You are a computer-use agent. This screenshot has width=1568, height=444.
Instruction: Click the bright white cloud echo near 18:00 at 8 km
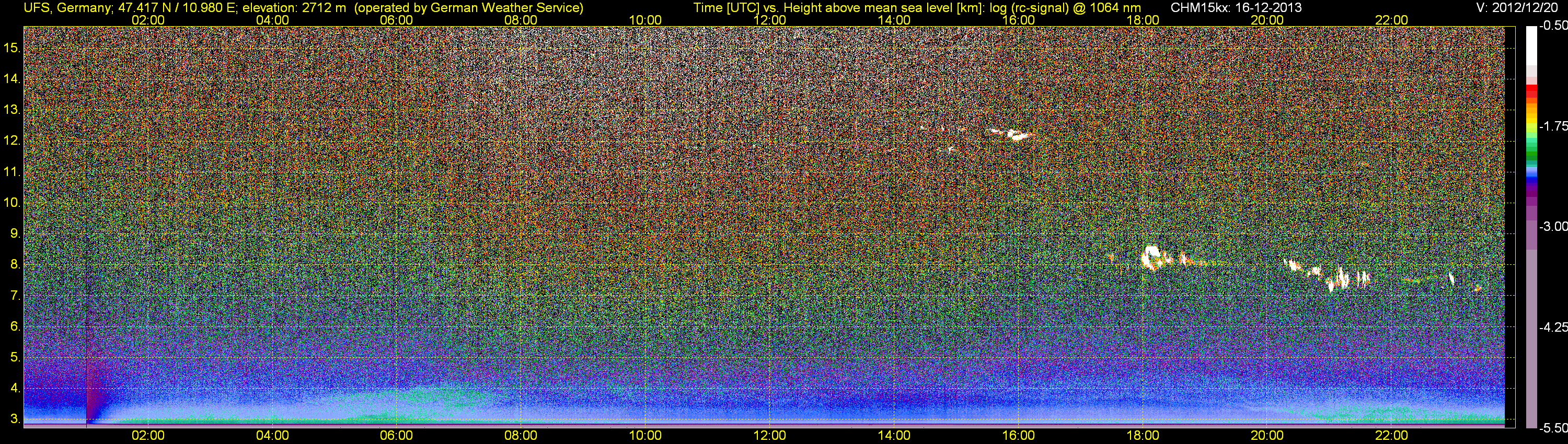point(1151,258)
